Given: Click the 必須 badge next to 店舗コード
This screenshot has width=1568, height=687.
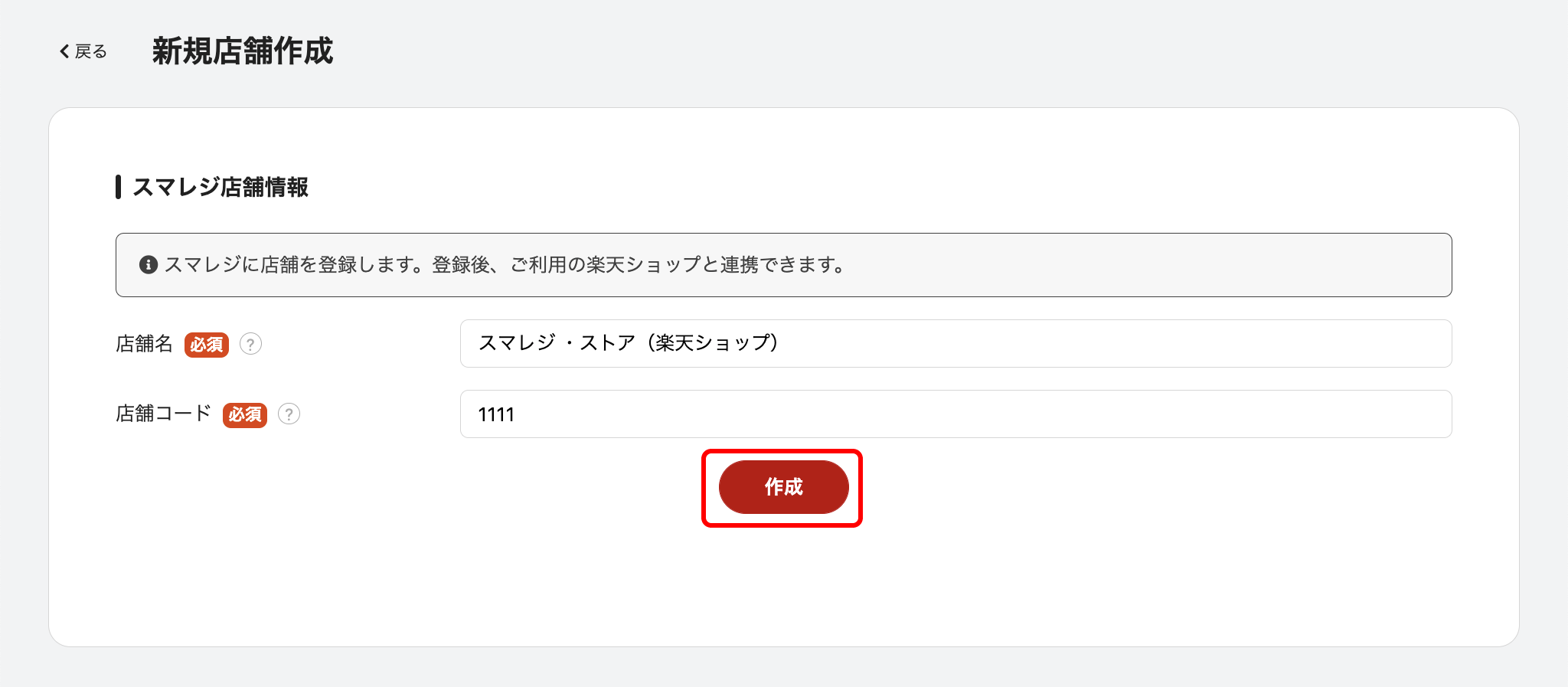Looking at the screenshot, I should 245,414.
